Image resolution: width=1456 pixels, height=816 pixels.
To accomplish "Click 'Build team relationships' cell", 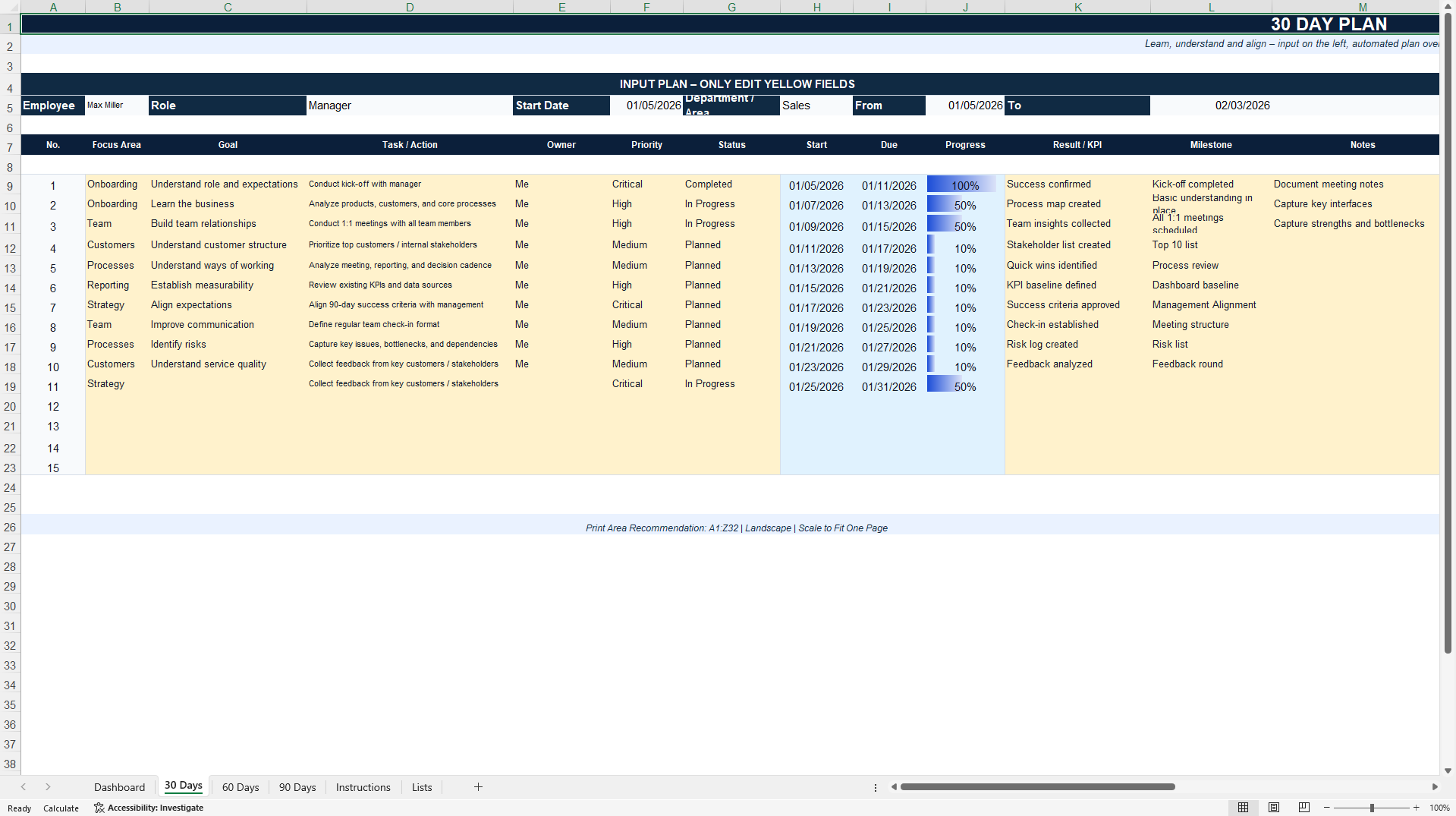I will [228, 224].
